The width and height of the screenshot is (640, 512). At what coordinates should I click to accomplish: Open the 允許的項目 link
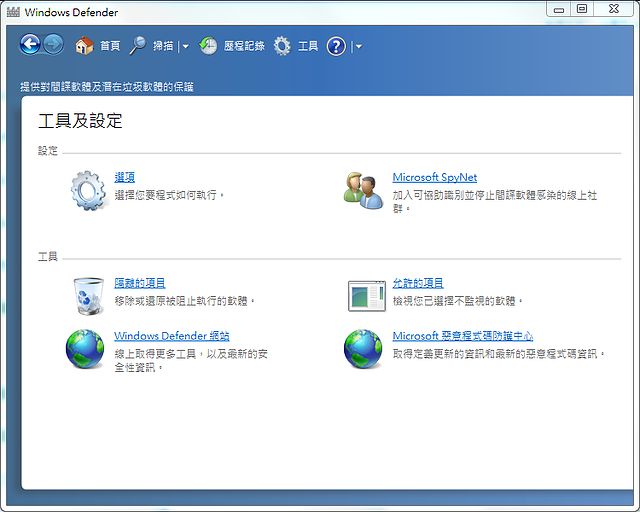pyautogui.click(x=418, y=283)
